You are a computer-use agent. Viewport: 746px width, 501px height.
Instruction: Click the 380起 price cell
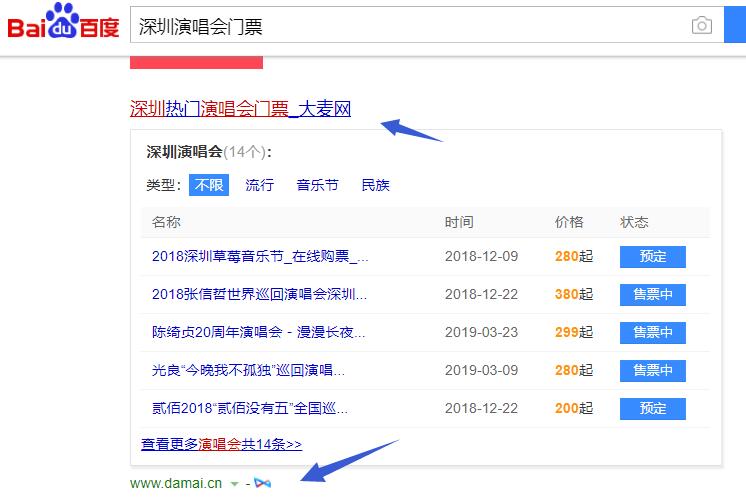(574, 295)
